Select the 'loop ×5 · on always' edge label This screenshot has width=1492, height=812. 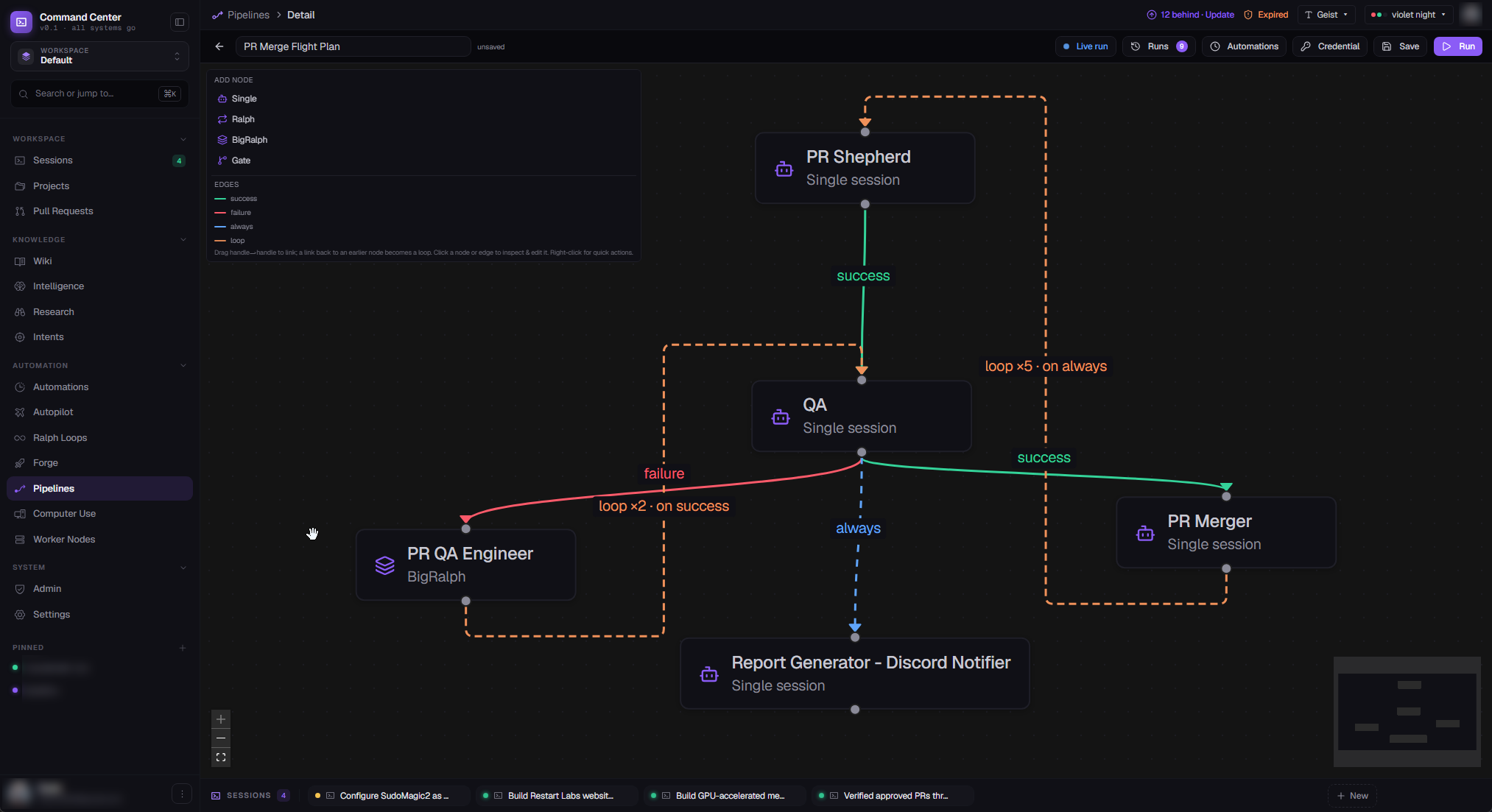pyautogui.click(x=1046, y=367)
